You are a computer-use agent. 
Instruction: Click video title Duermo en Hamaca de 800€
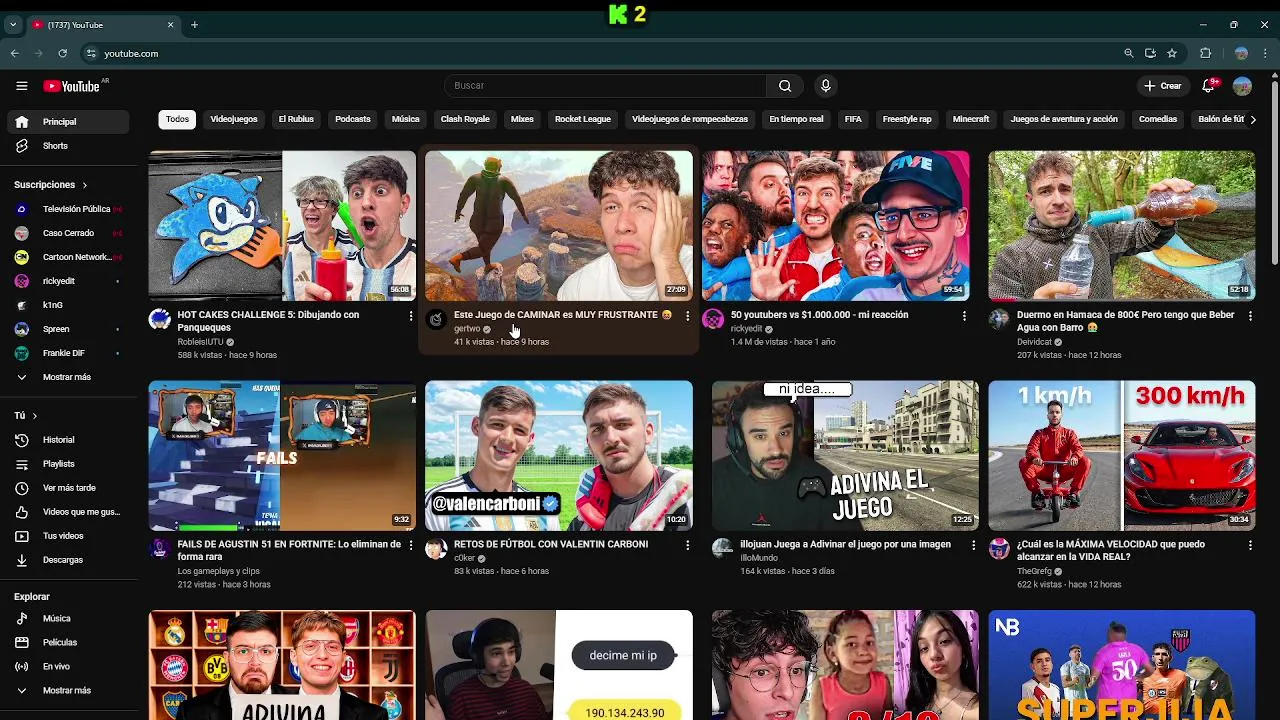1125,321
